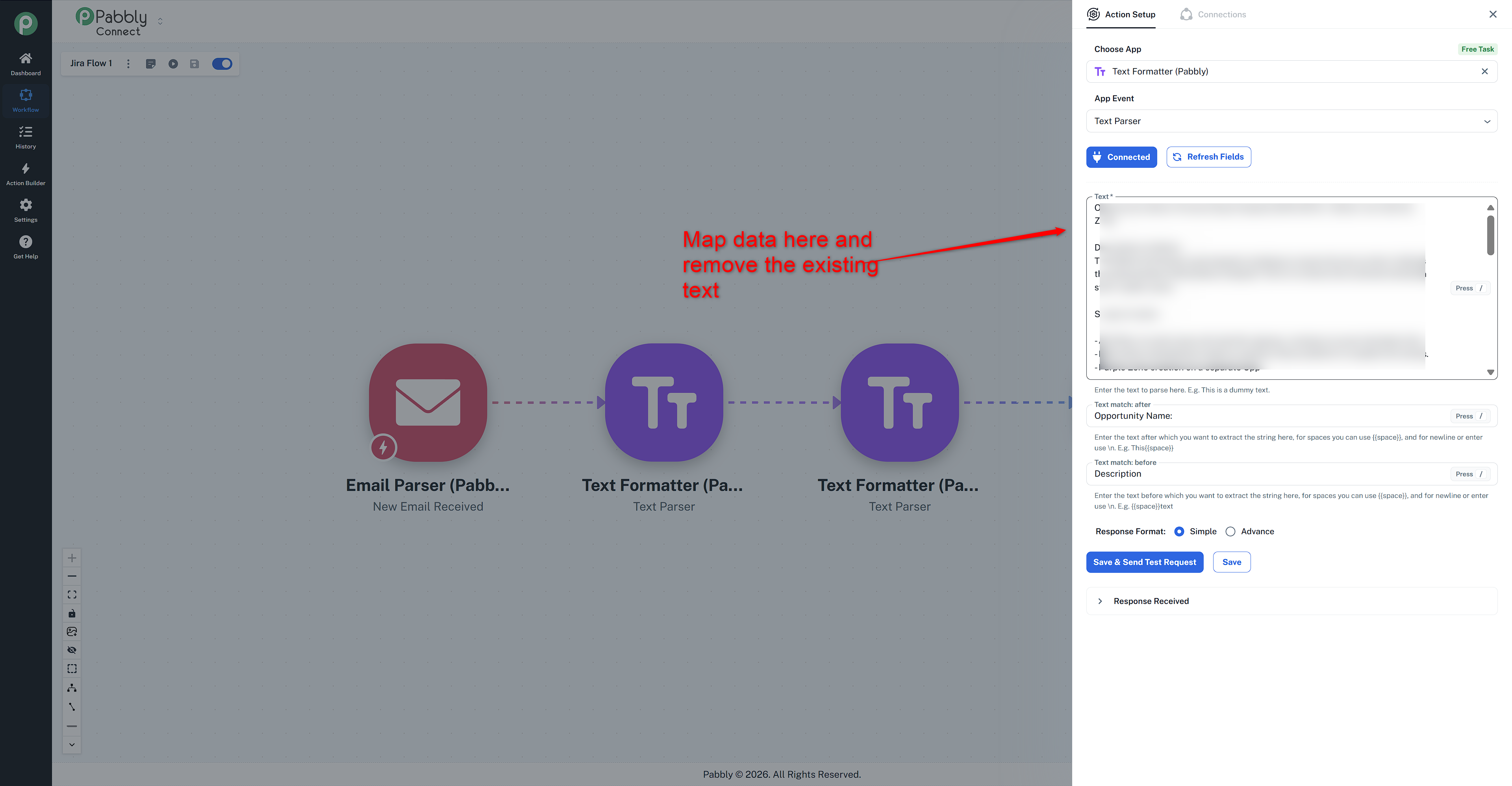Screen dimensions: 1512x786
Task: Click Save & Send Test Request
Action: click(x=1145, y=562)
